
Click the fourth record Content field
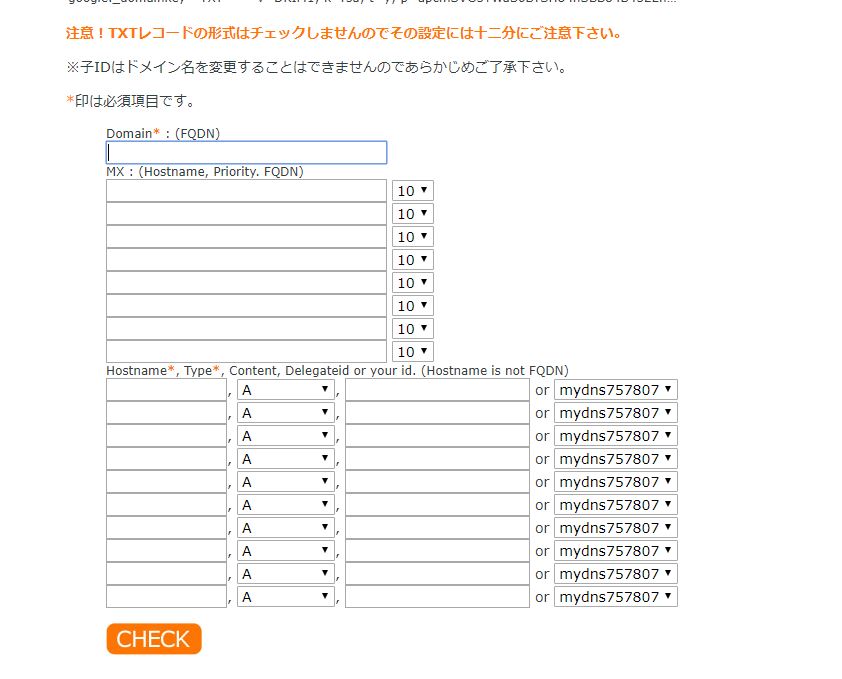coord(437,459)
